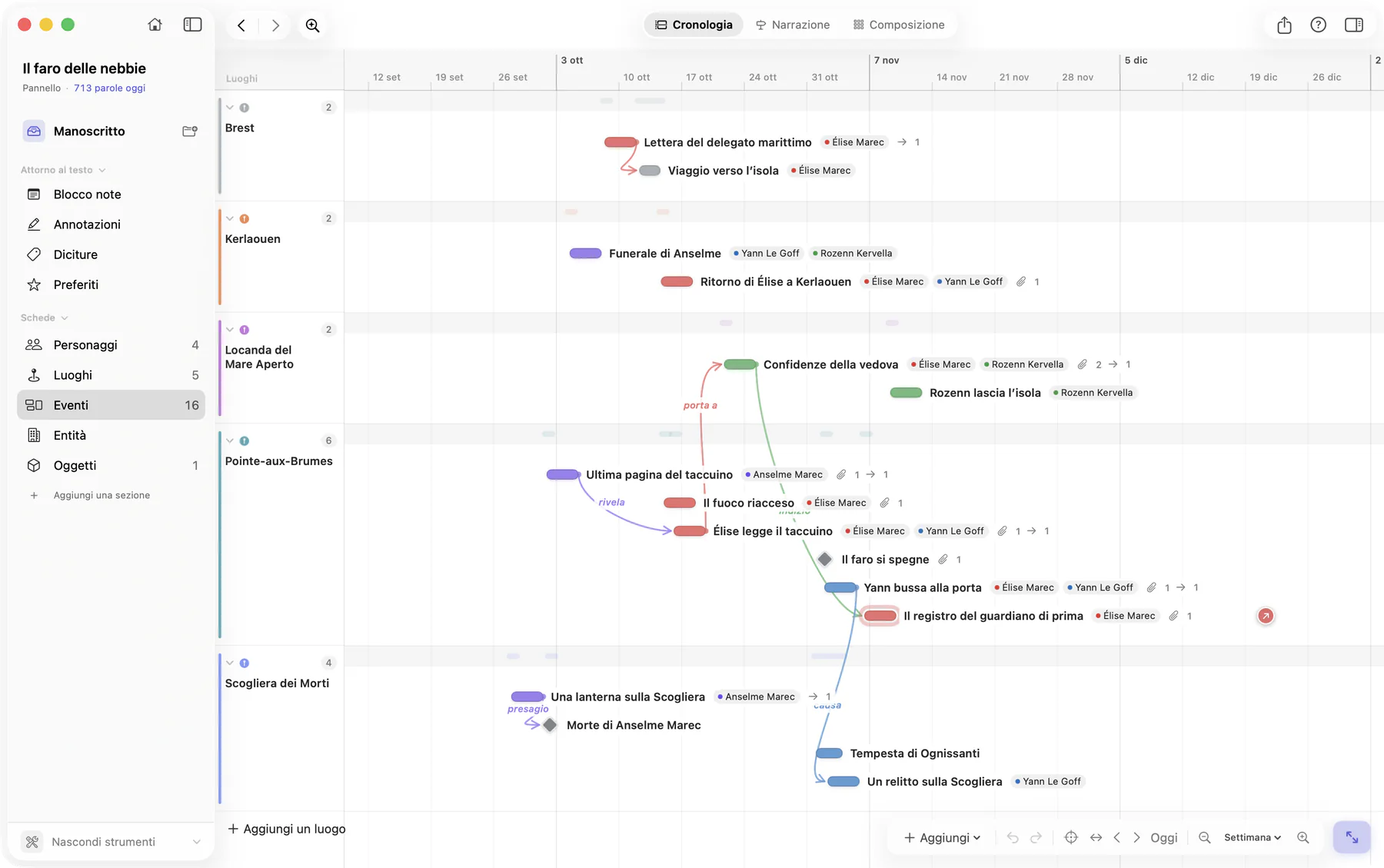Go back with the left arrow button
The height and width of the screenshot is (868, 1384).
click(x=241, y=25)
